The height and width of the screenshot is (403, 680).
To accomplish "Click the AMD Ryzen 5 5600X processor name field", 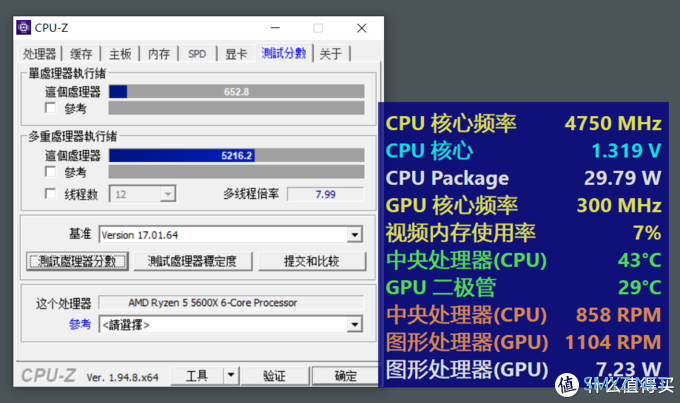I will coord(231,302).
